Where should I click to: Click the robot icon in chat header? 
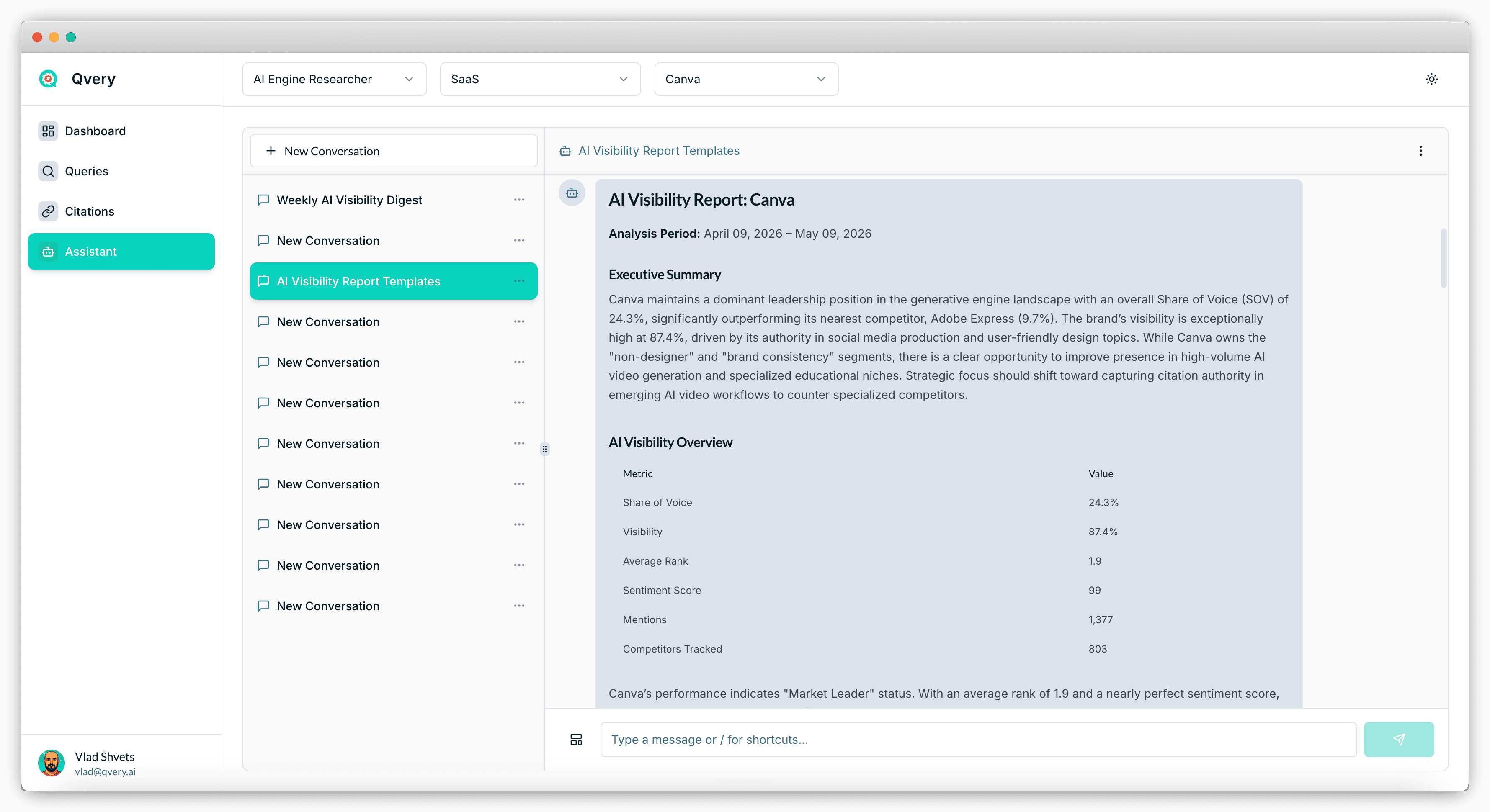[x=565, y=151]
